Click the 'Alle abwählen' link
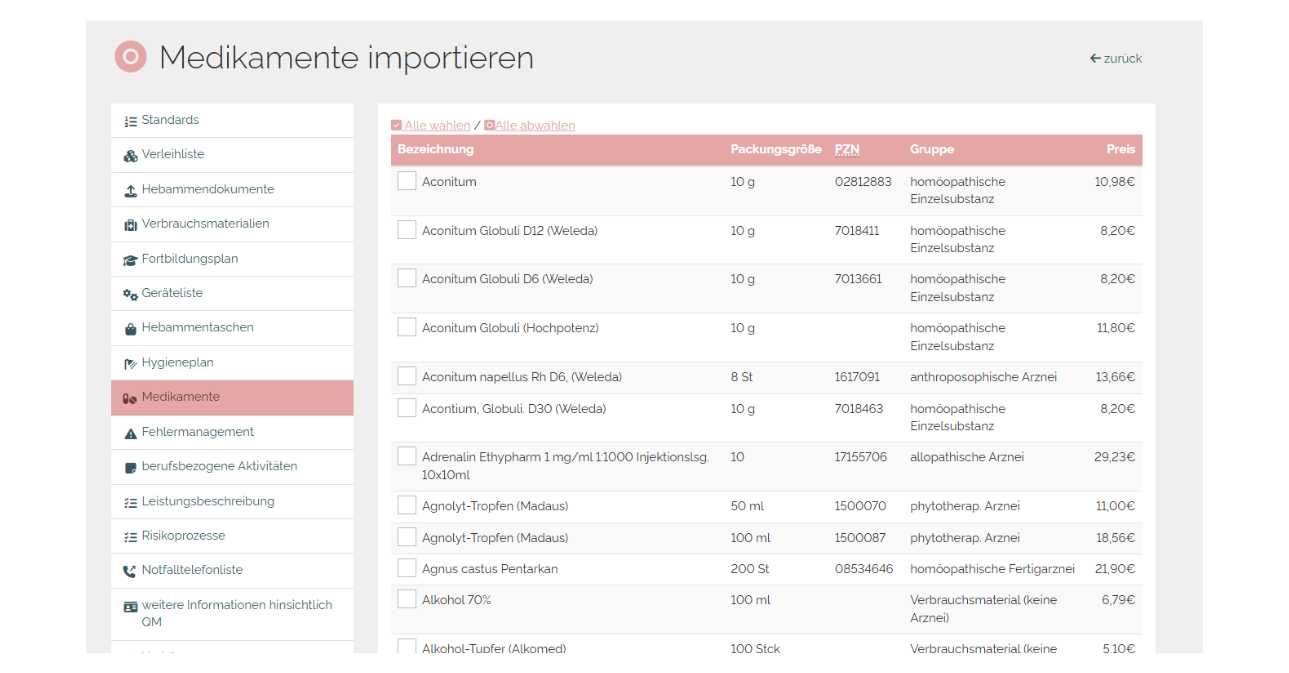The width and height of the screenshot is (1289, 673). point(535,125)
